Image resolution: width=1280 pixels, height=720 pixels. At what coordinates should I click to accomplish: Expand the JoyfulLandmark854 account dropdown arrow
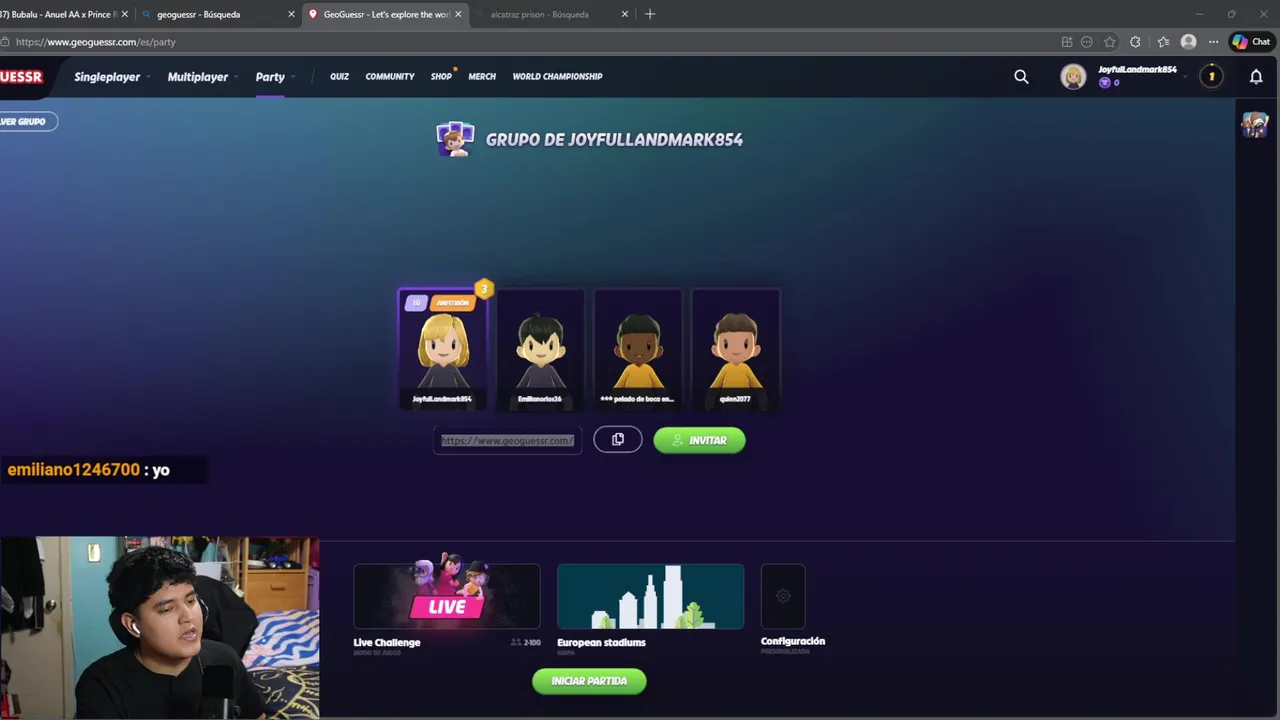(x=1187, y=76)
